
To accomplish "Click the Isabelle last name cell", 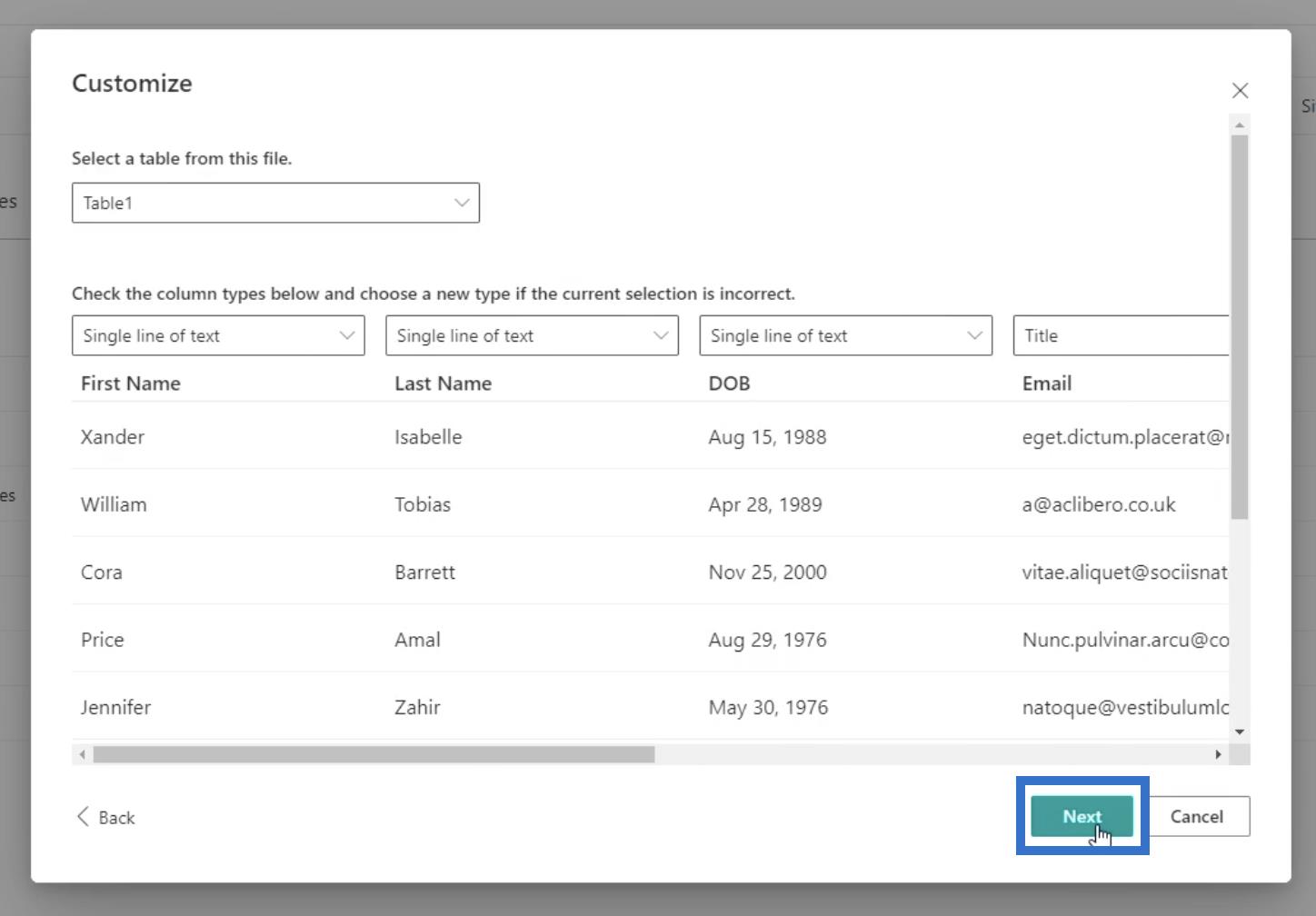I will 428,437.
